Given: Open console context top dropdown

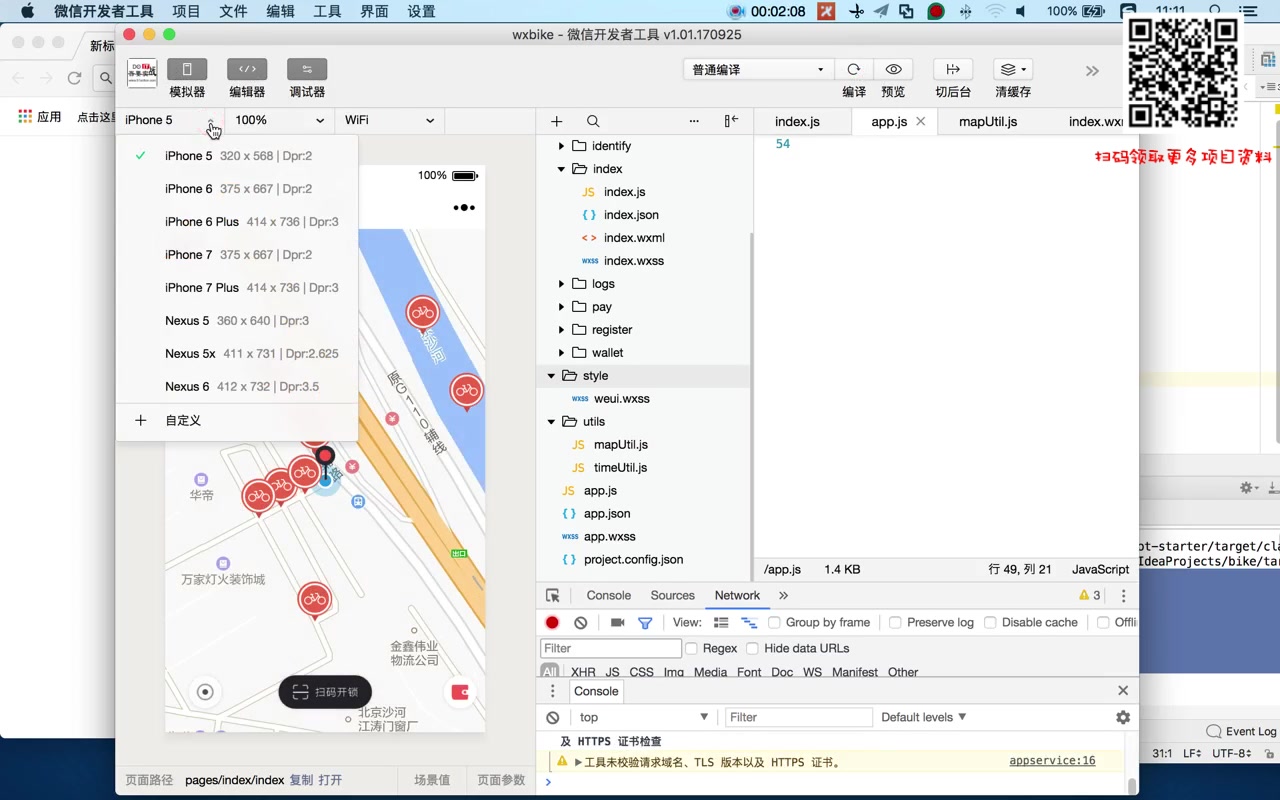Looking at the screenshot, I should 643,717.
